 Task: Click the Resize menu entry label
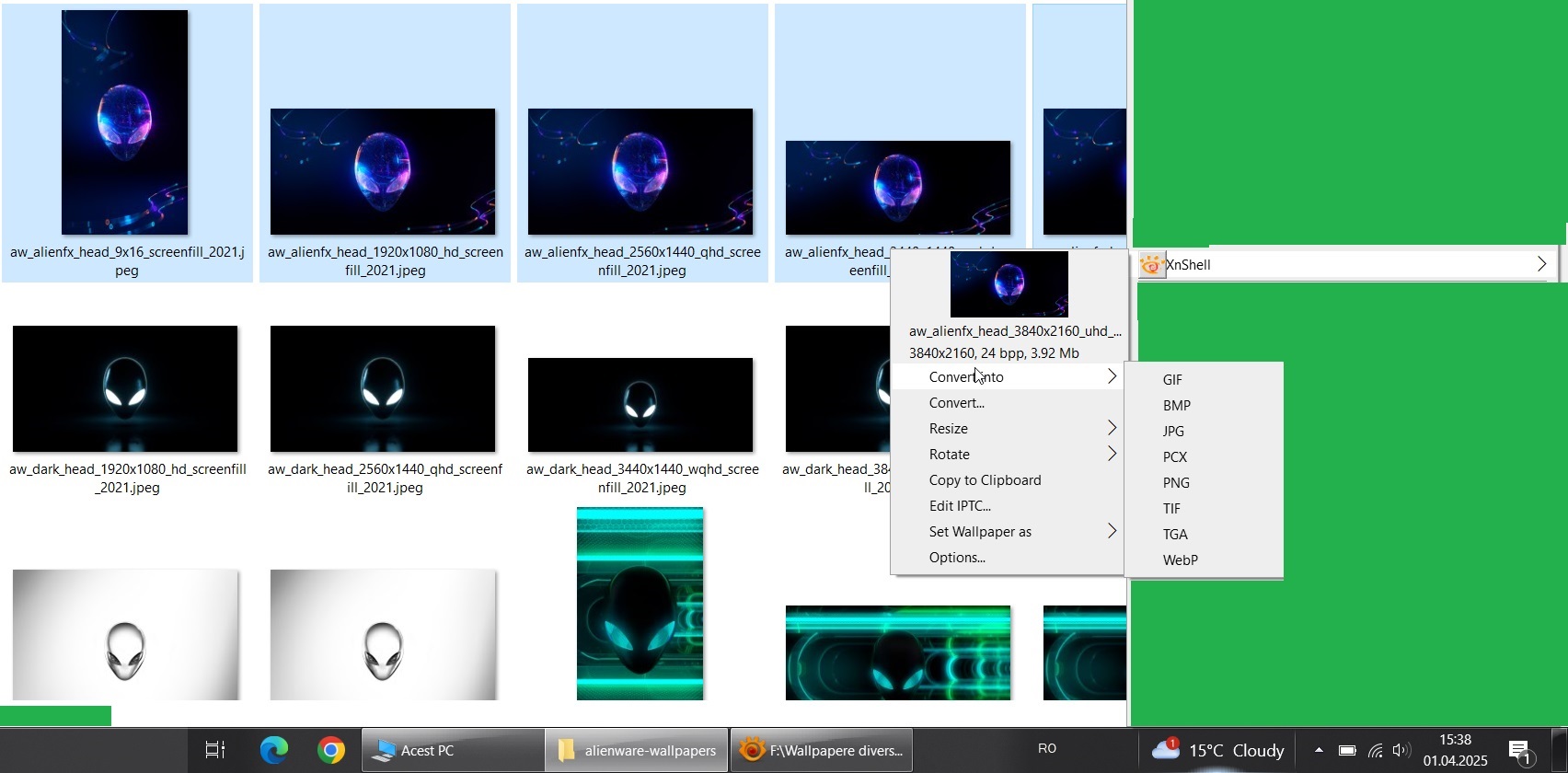(948, 428)
